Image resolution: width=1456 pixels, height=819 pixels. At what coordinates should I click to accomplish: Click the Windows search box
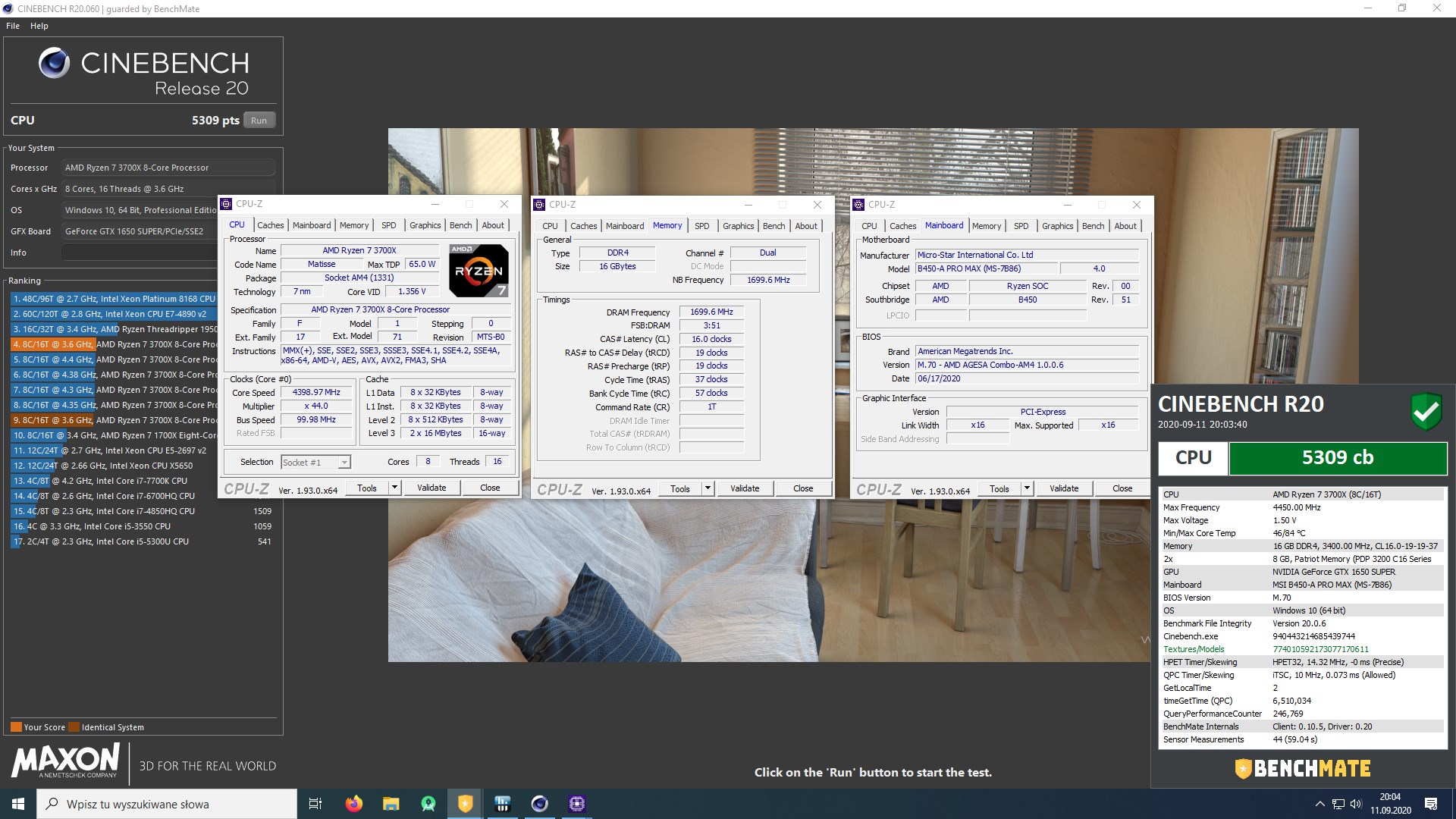[x=167, y=804]
